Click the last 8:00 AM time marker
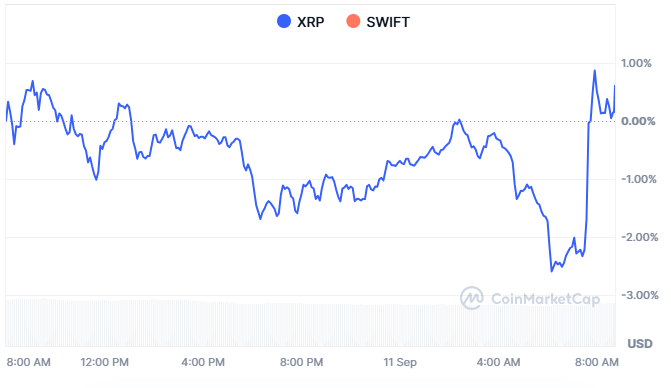This screenshot has width=671, height=388. click(x=597, y=362)
